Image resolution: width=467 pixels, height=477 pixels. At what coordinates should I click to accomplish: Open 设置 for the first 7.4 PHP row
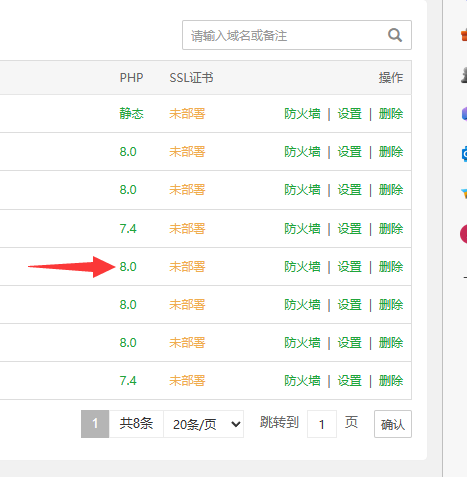(x=349, y=229)
